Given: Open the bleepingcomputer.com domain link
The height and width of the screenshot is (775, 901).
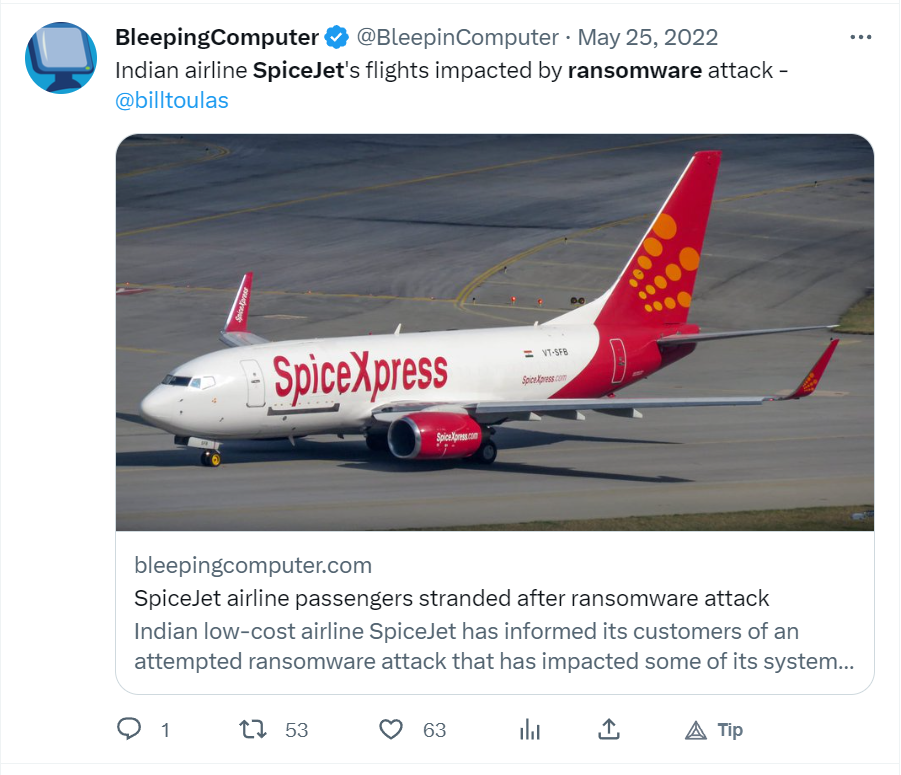Looking at the screenshot, I should coord(253,565).
